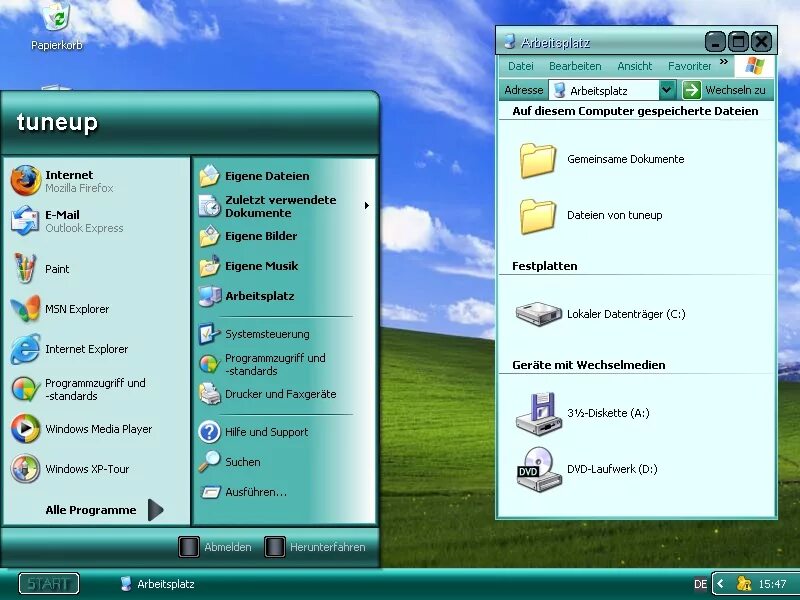The image size is (800, 600).
Task: Click the Festplatten section heading
Action: (544, 266)
